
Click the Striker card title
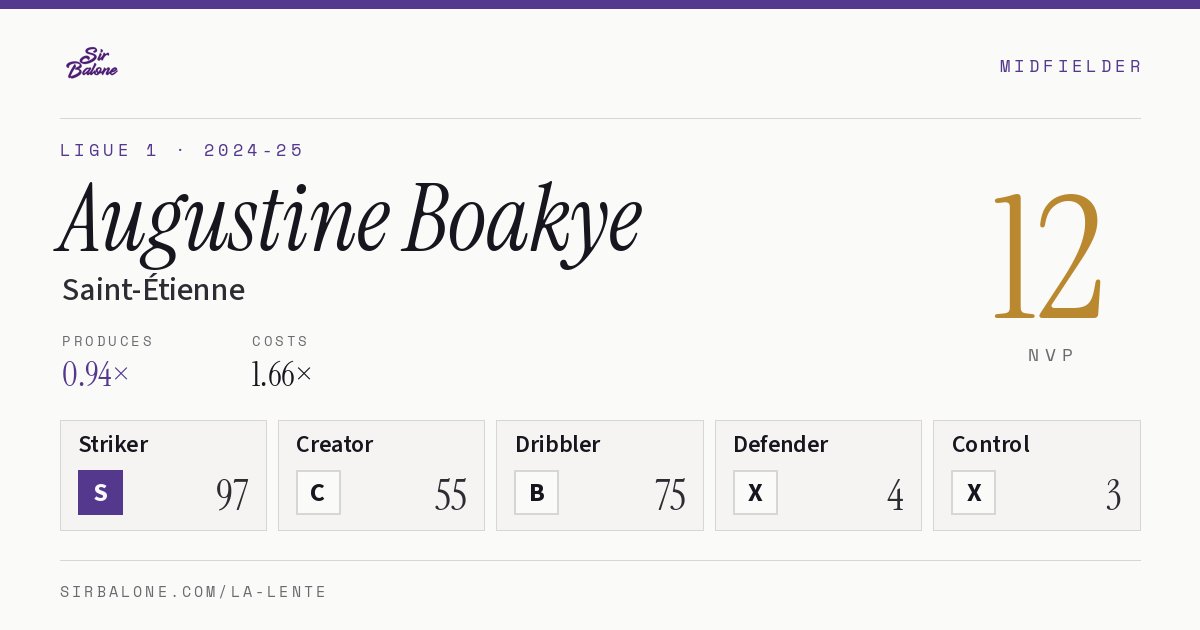113,444
